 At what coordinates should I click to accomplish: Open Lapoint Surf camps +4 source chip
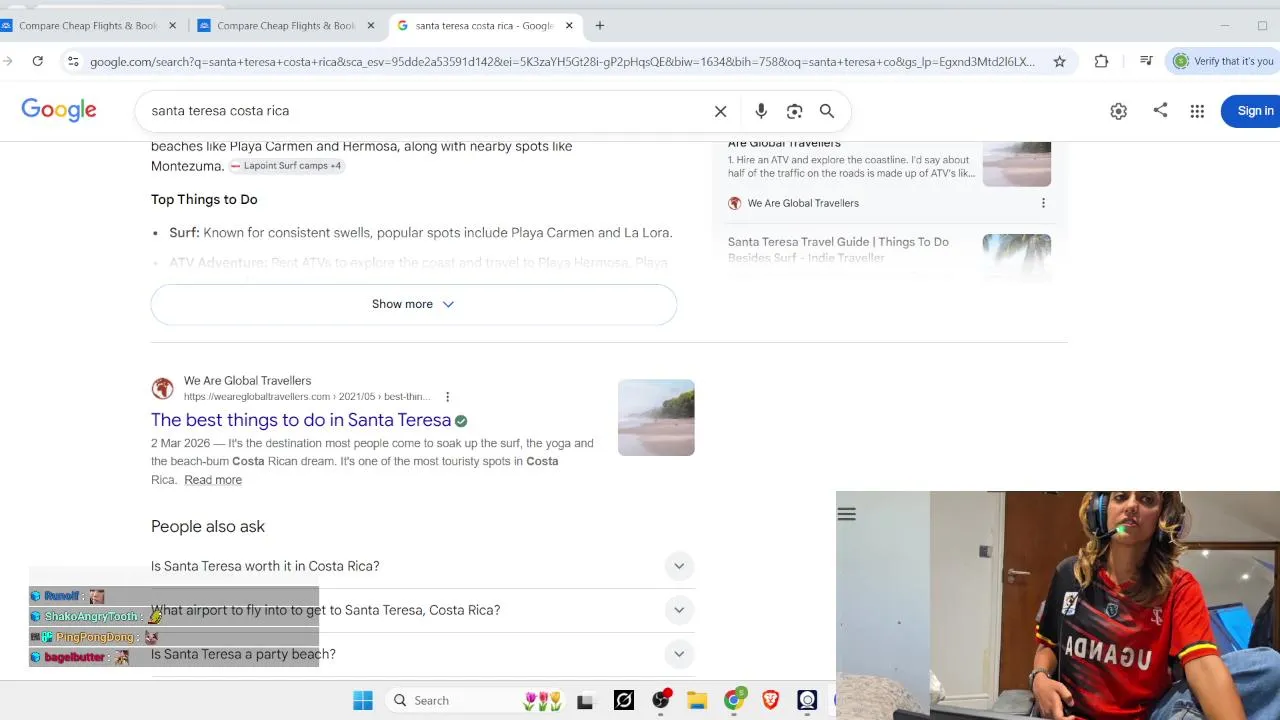(286, 166)
